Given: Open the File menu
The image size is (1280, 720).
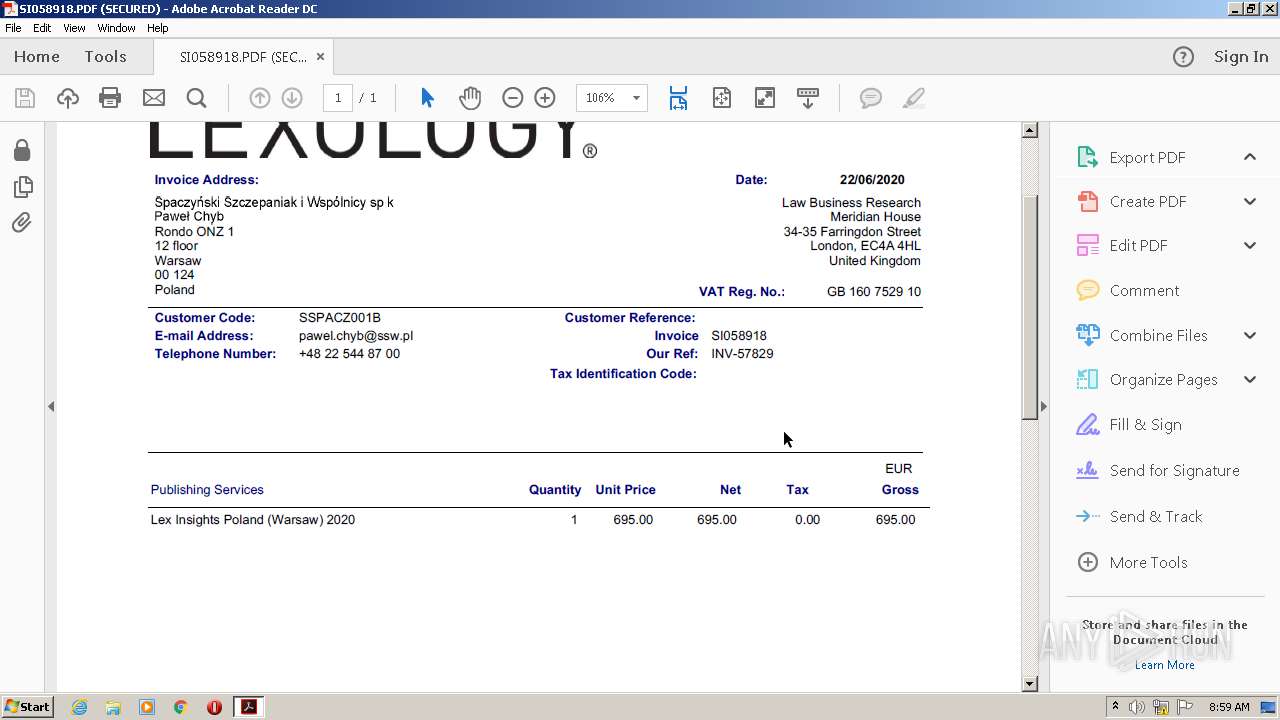Looking at the screenshot, I should point(13,28).
